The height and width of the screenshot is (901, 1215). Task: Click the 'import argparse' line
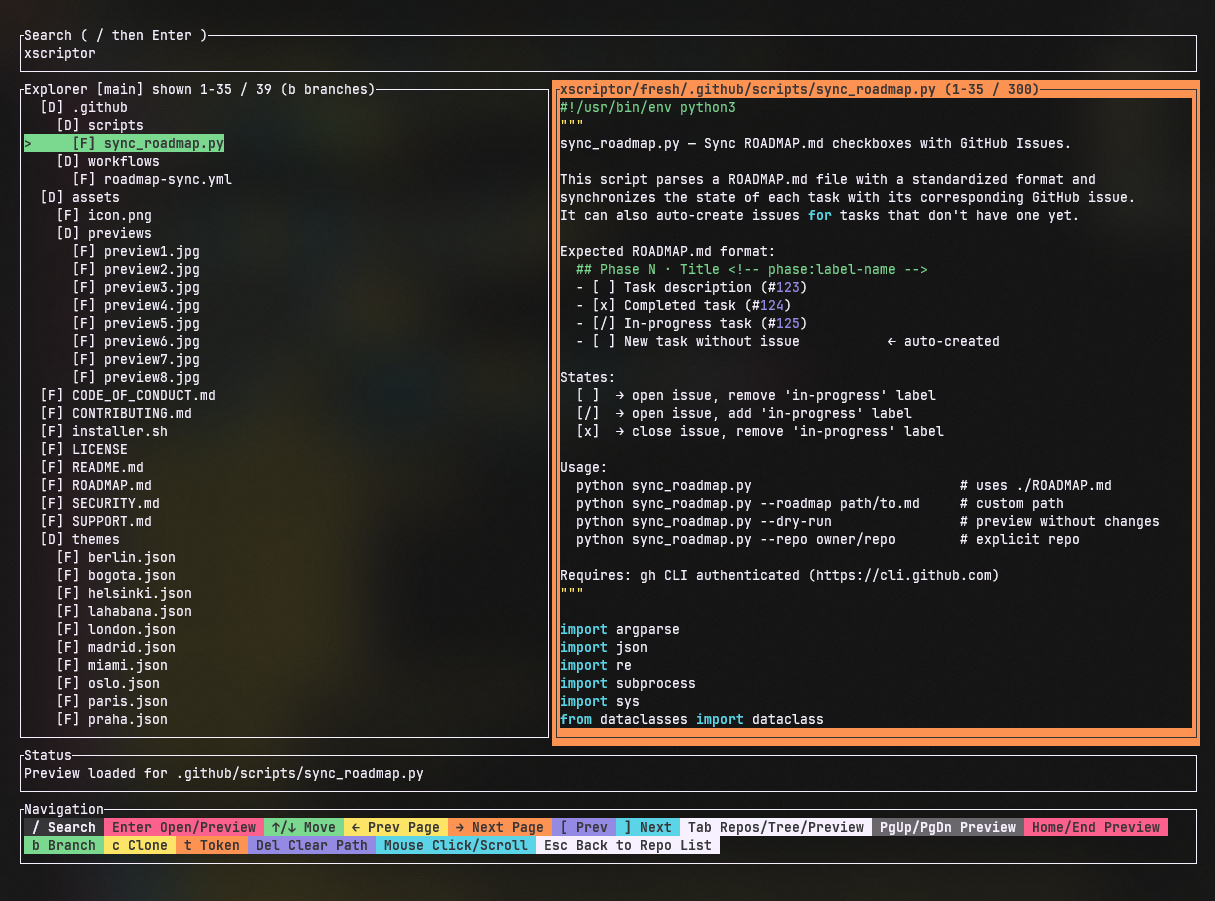point(620,629)
